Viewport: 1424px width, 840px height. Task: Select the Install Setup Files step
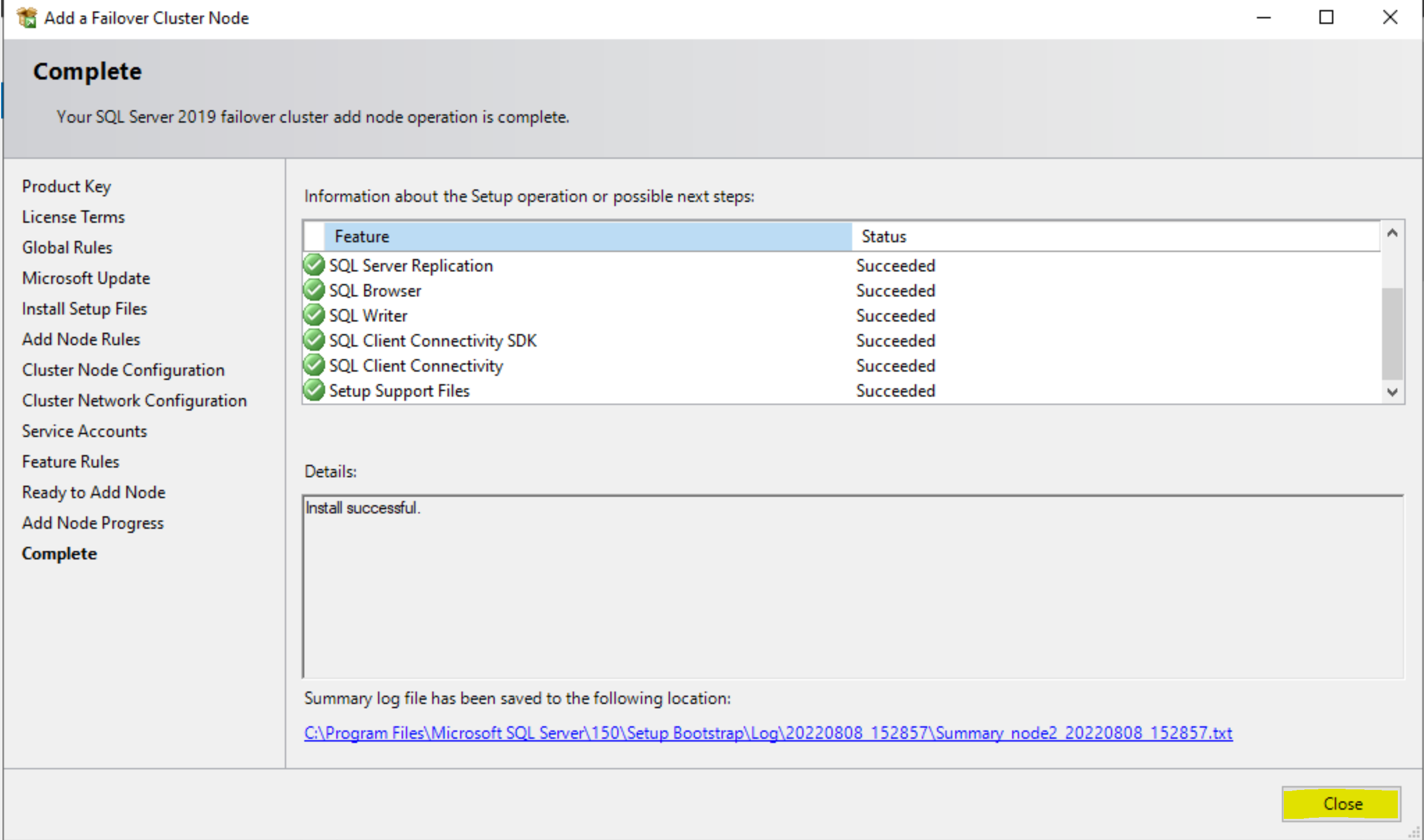point(85,309)
